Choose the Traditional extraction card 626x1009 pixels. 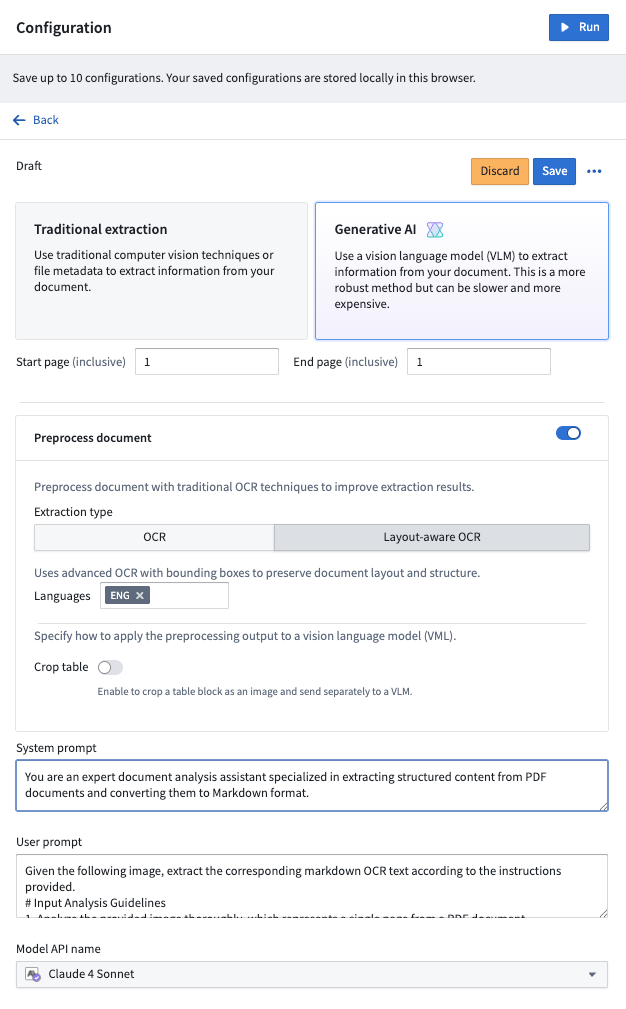tap(161, 271)
